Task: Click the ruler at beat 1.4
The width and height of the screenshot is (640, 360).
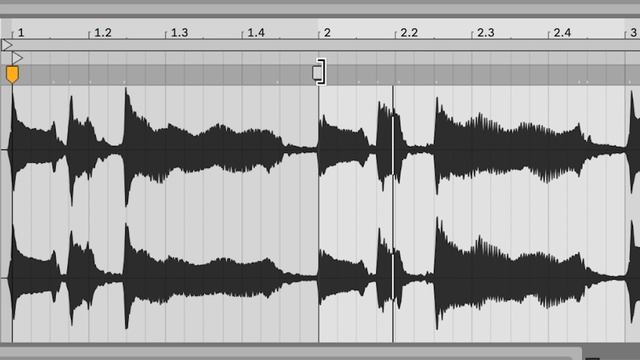Action: tap(256, 33)
